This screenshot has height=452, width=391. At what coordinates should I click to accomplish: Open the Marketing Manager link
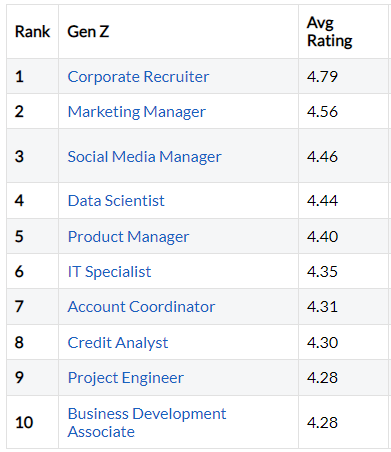coord(137,112)
